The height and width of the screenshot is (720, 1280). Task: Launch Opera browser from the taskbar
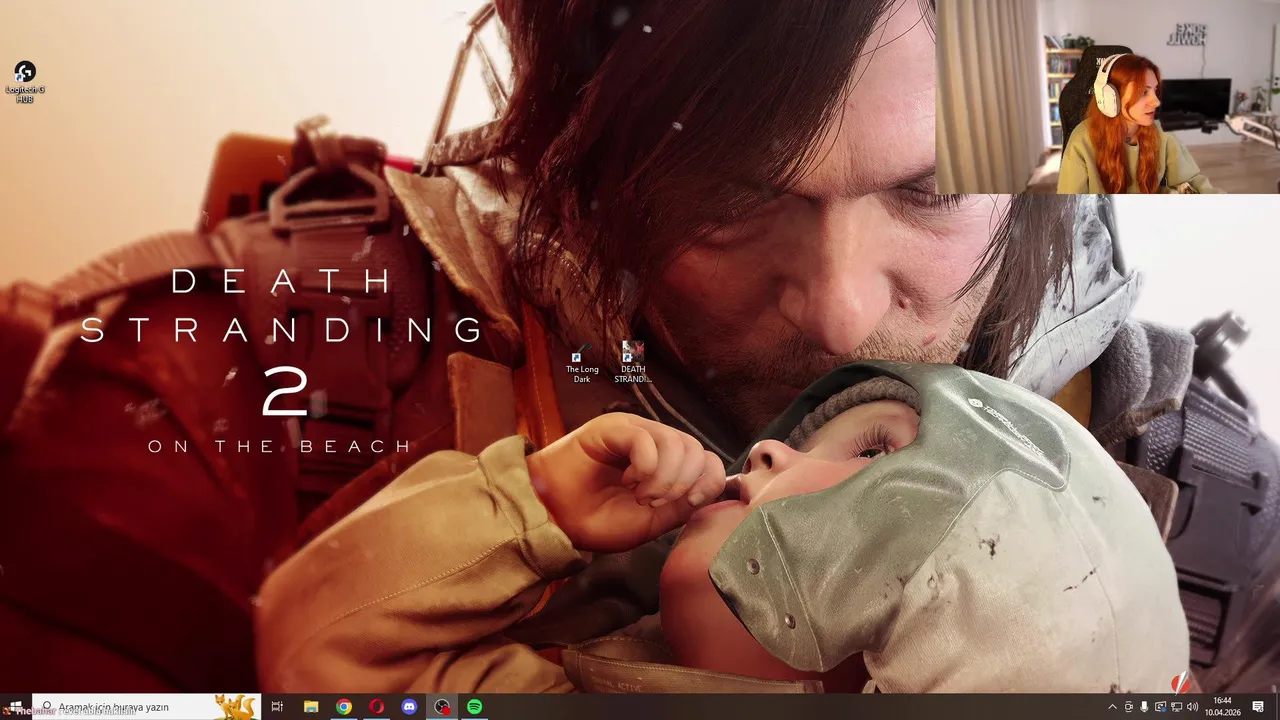coord(376,707)
